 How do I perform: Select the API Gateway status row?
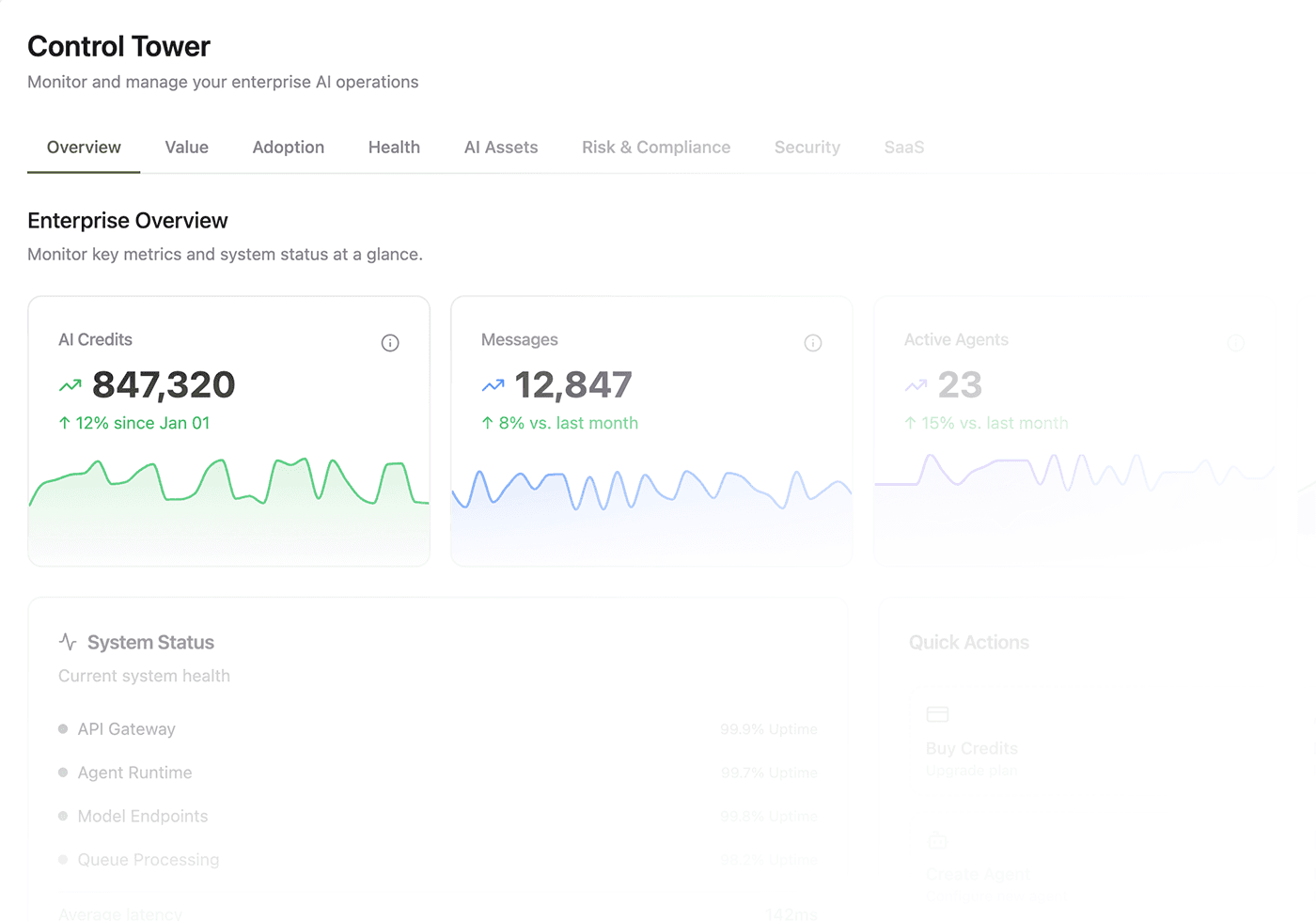pyautogui.click(x=438, y=729)
